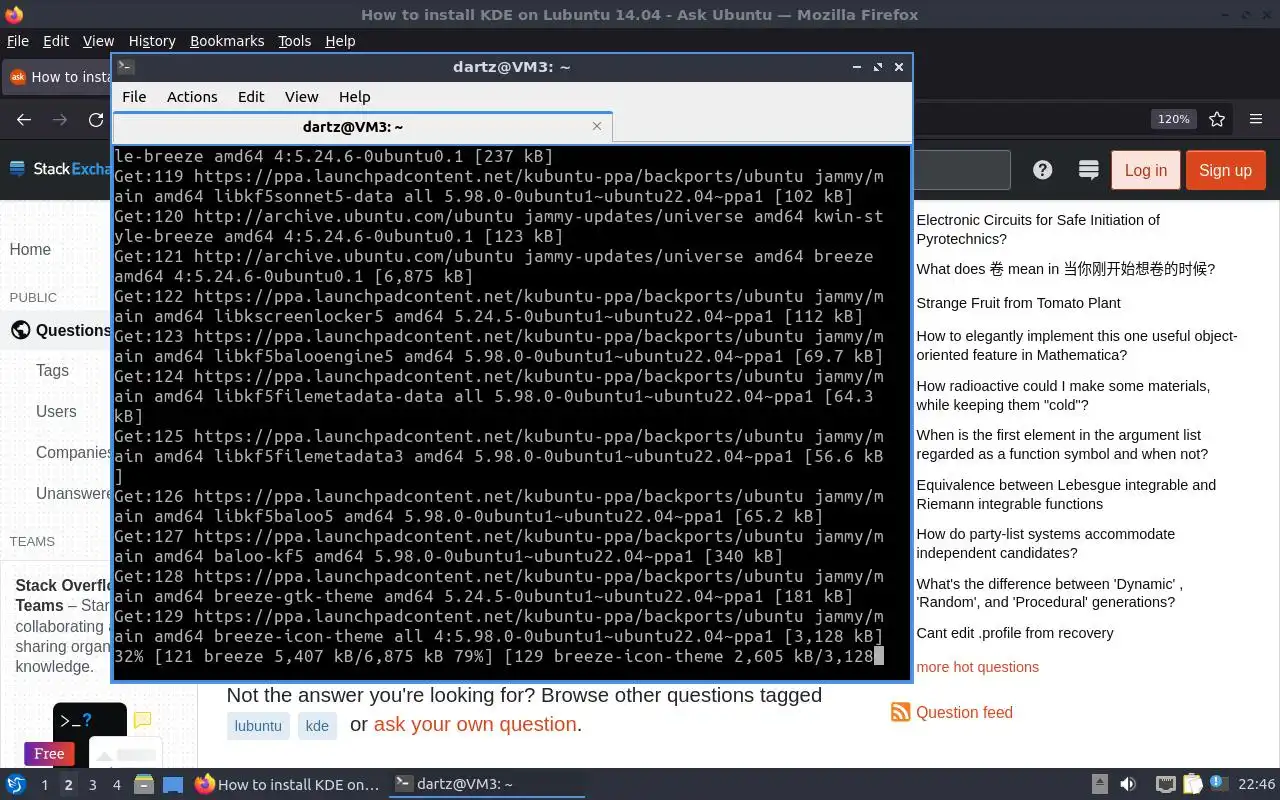Click the Stack Exchange logo
Viewport: 1280px width, 800px height.
point(60,169)
